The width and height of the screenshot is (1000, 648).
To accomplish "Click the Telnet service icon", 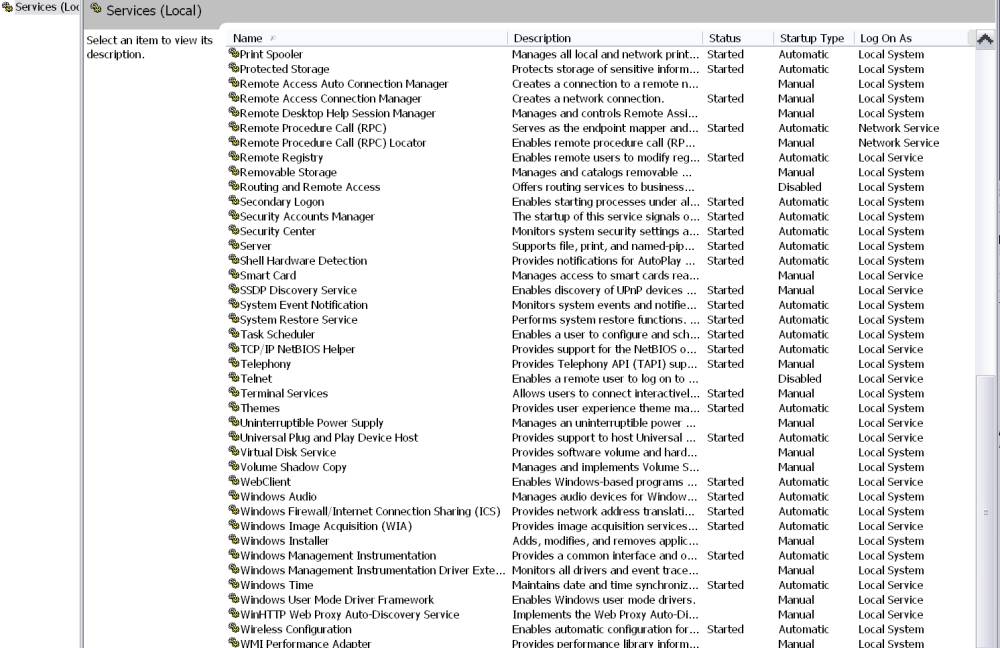I will coord(234,378).
